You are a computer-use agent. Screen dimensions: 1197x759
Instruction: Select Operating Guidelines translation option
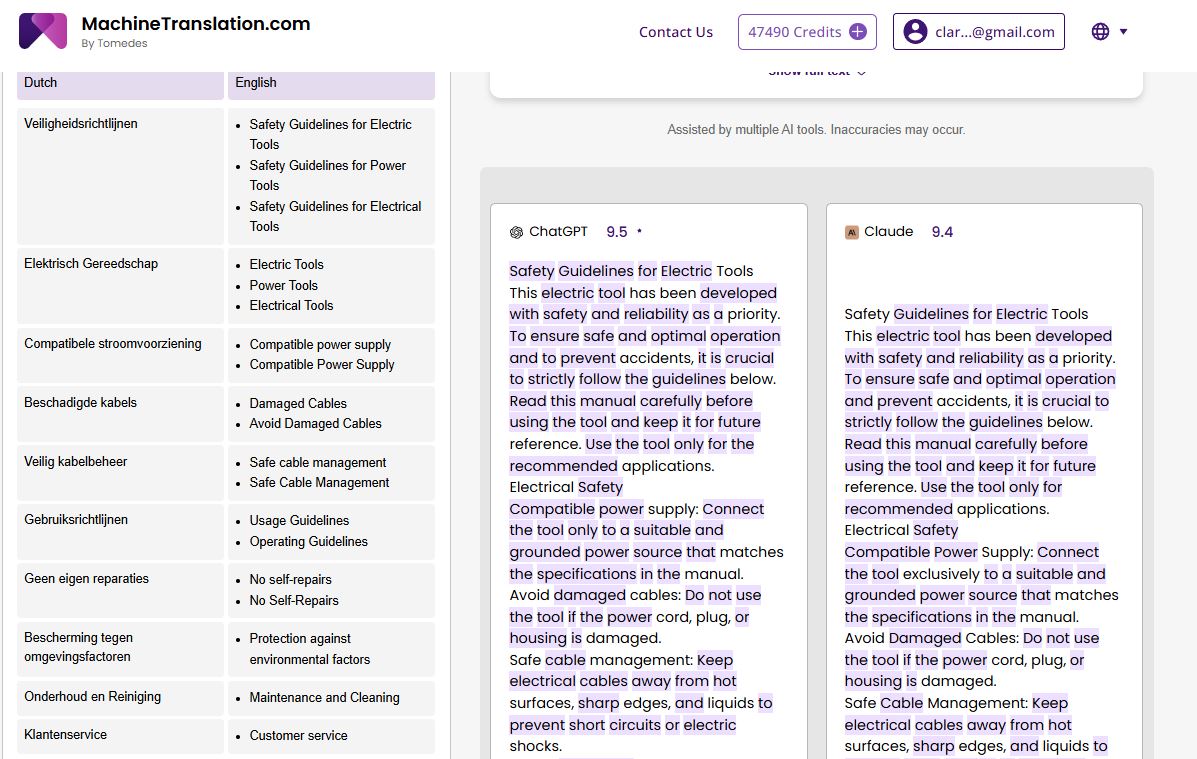click(x=308, y=541)
